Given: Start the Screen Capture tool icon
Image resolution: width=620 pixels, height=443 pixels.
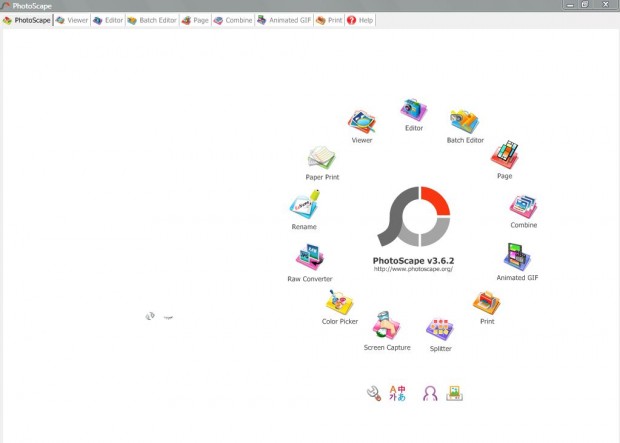Looking at the screenshot, I should (386, 325).
